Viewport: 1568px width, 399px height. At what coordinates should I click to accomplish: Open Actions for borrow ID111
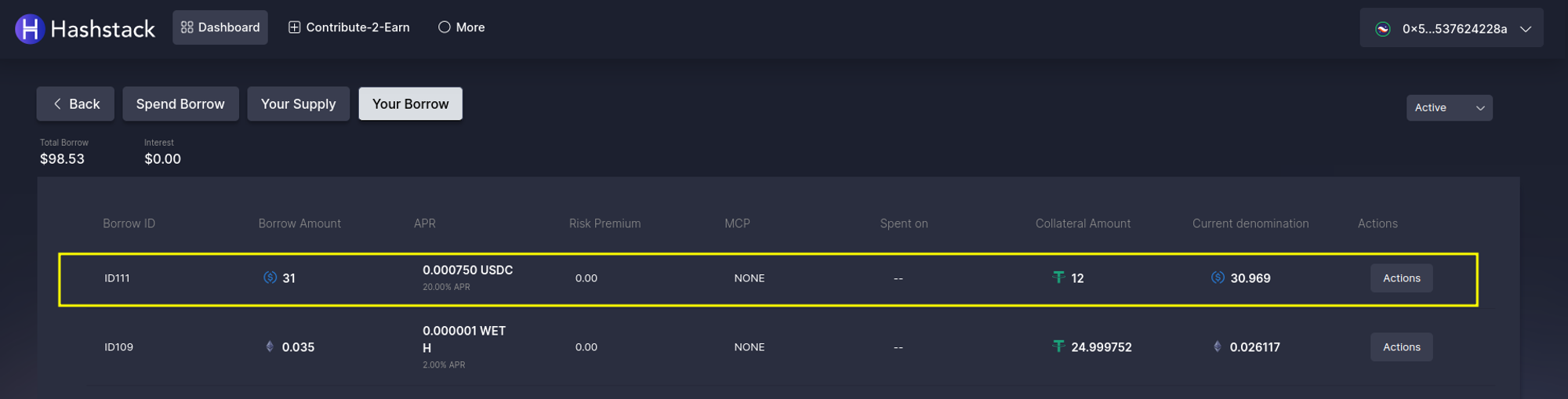pos(1401,278)
